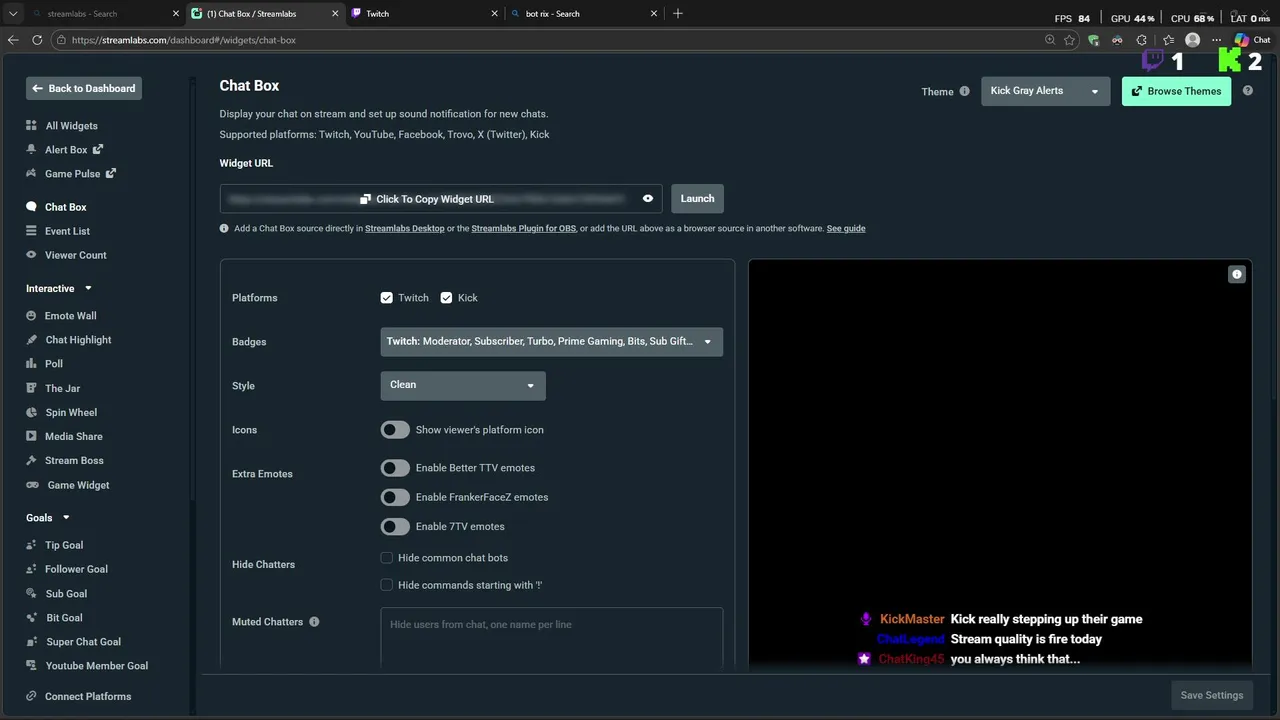Viewport: 1280px width, 720px height.
Task: Open a new browser tab
Action: pos(678,14)
